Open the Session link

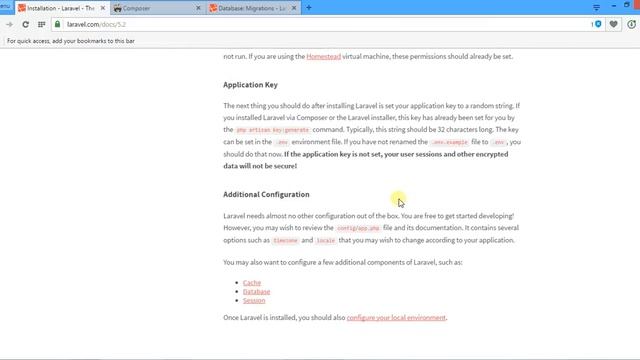coord(254,300)
